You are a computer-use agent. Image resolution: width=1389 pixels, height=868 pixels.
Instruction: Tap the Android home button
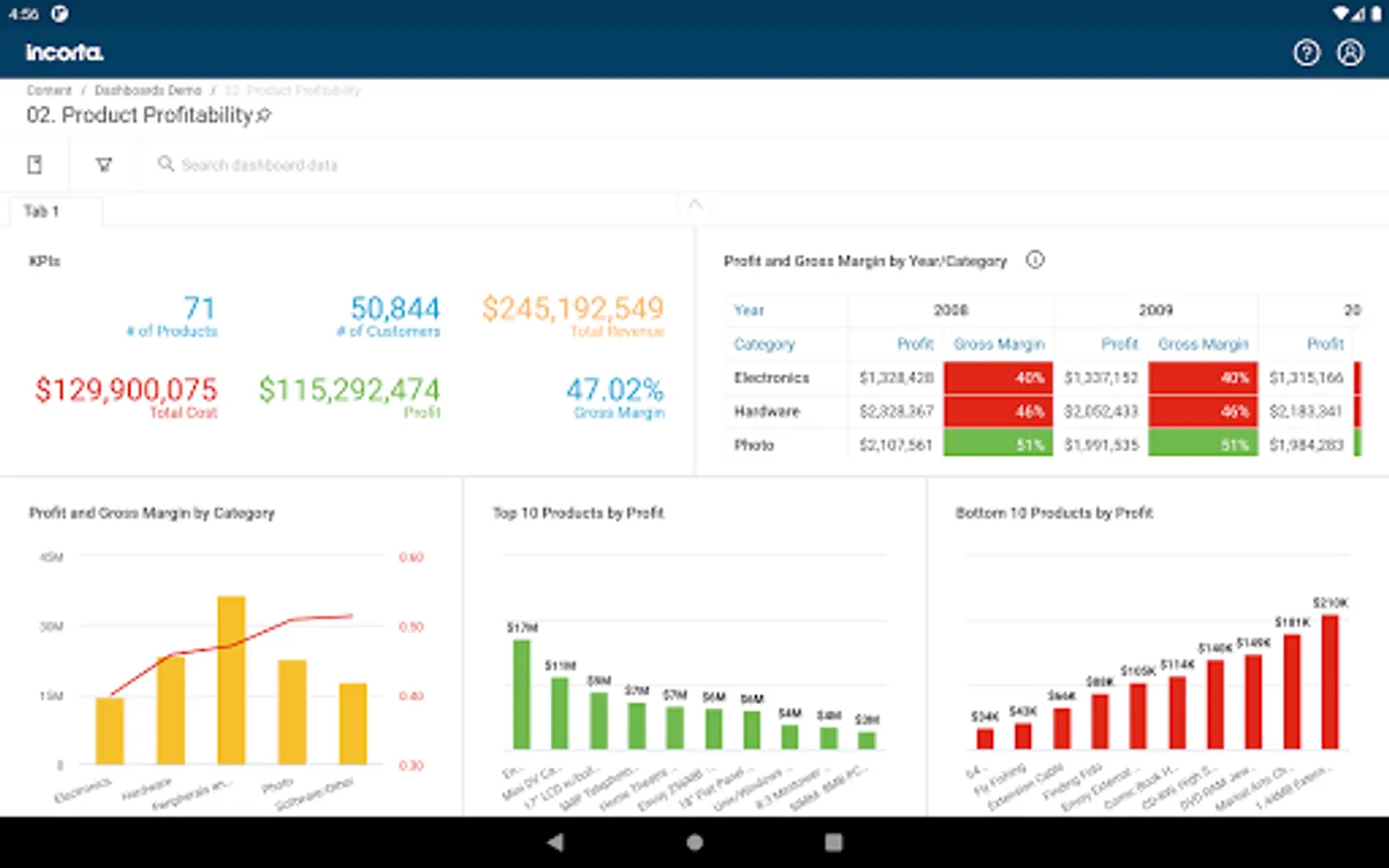coord(694,842)
